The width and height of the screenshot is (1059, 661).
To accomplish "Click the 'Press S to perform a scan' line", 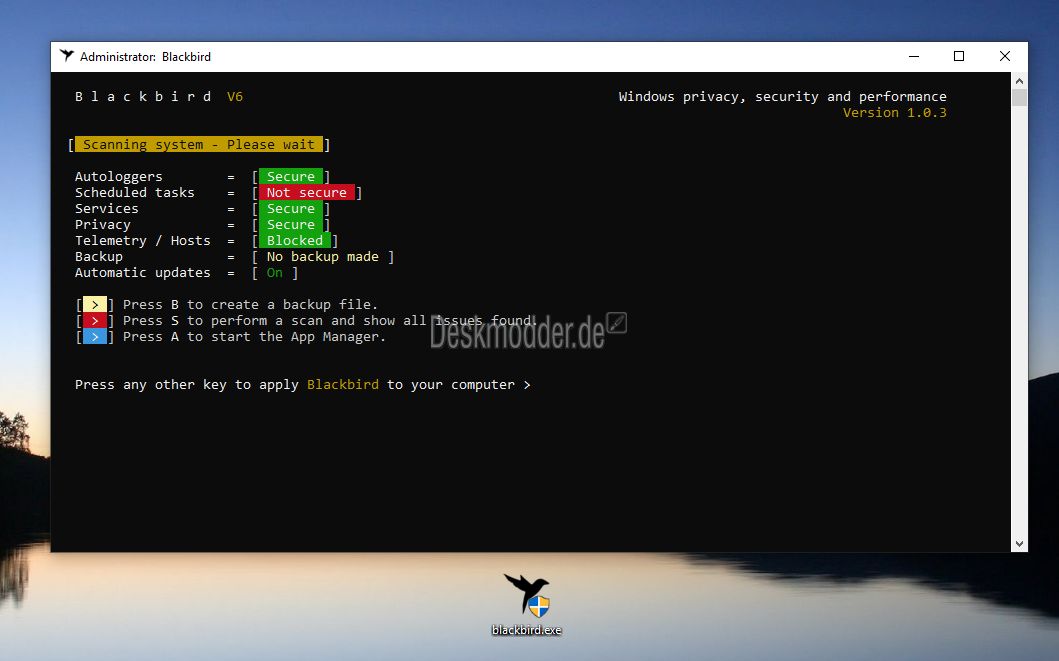I will (330, 321).
